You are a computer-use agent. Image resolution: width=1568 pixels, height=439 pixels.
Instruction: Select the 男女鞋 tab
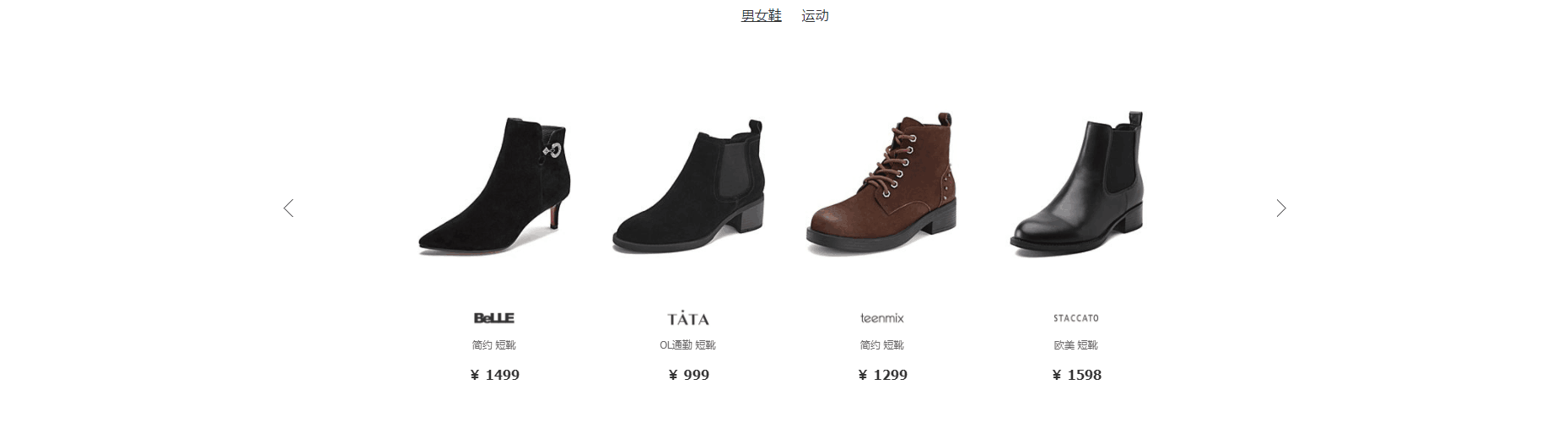[762, 15]
